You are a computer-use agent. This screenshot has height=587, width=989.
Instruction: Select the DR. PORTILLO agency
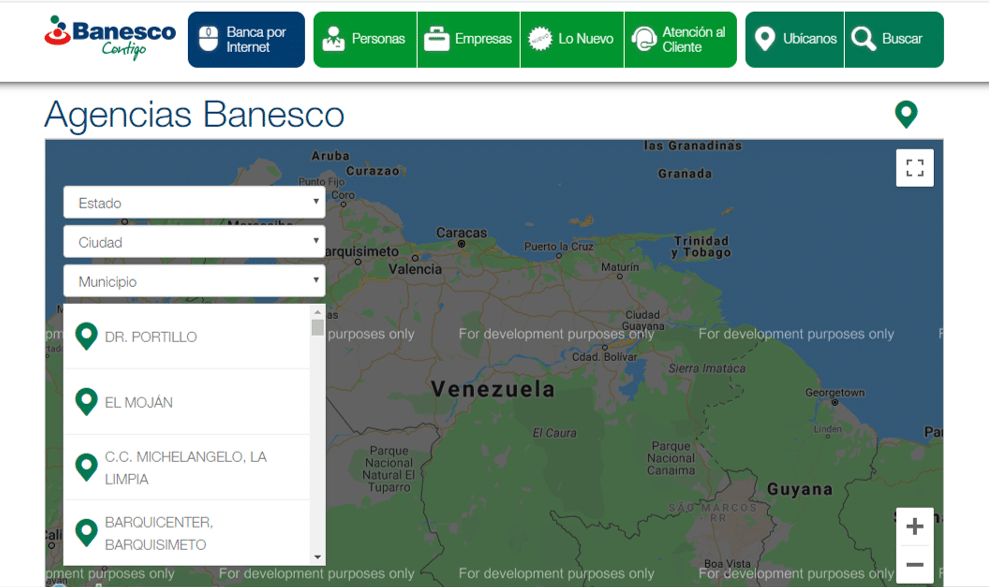[187, 337]
